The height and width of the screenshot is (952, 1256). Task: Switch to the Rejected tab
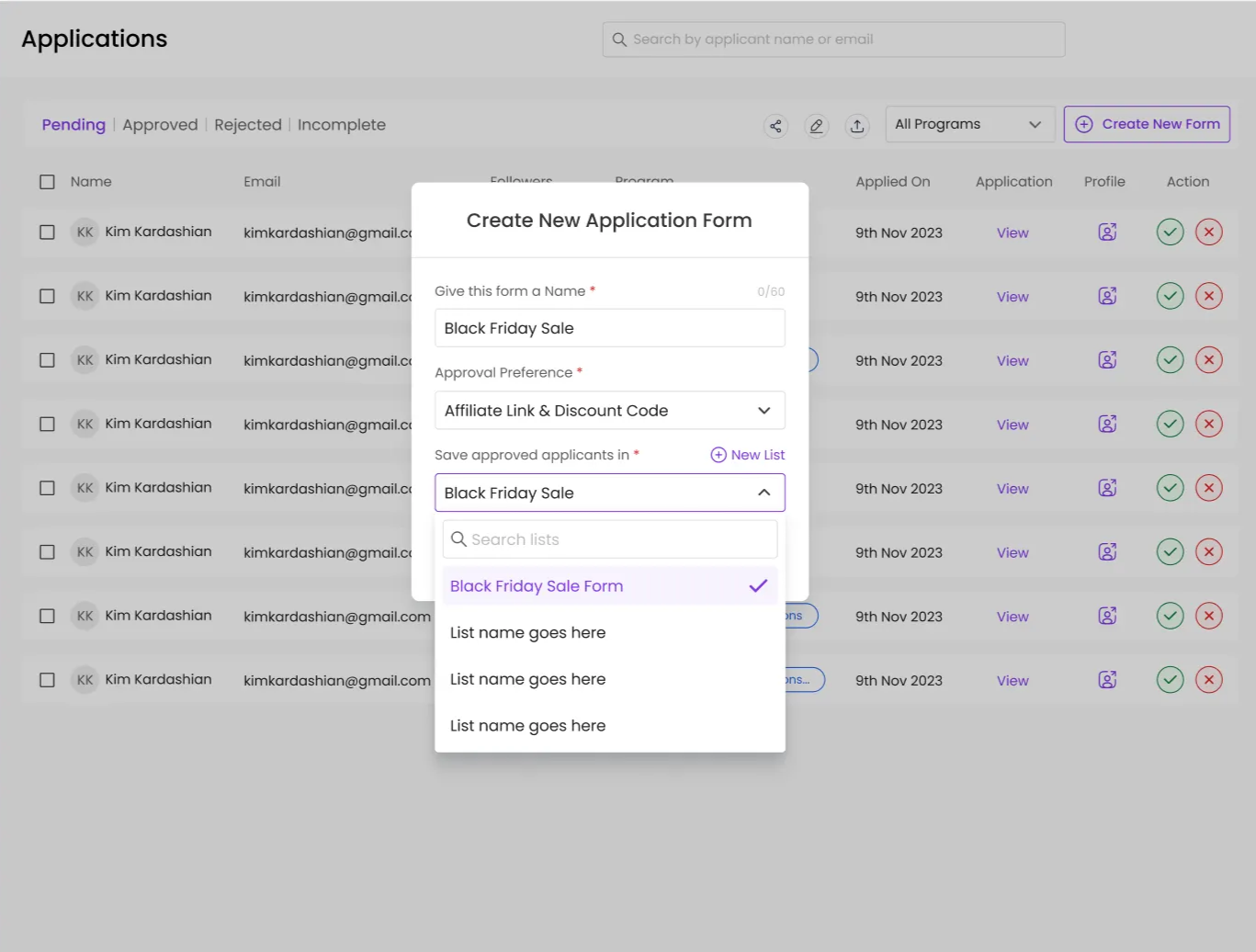247,125
